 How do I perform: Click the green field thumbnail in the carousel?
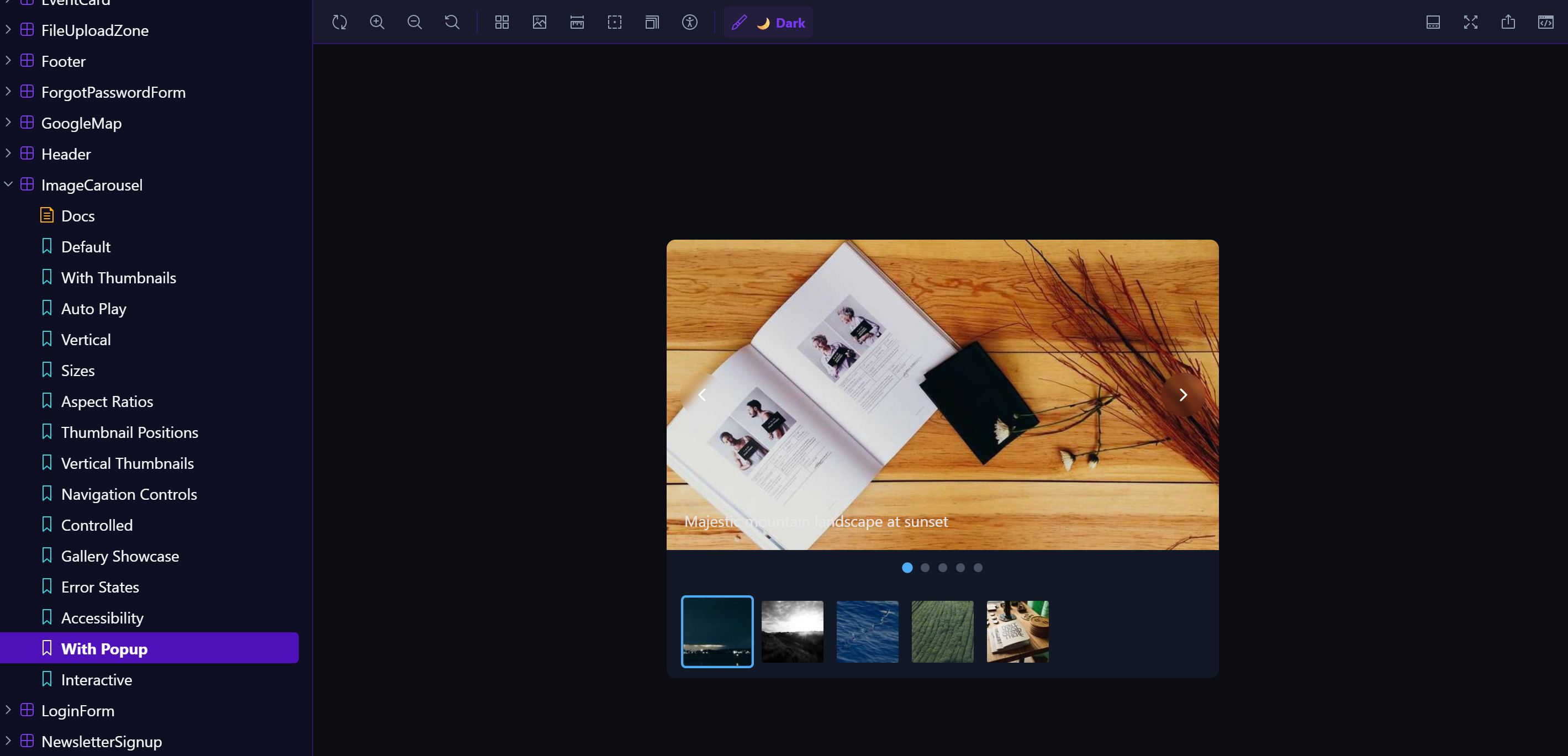tap(942, 632)
